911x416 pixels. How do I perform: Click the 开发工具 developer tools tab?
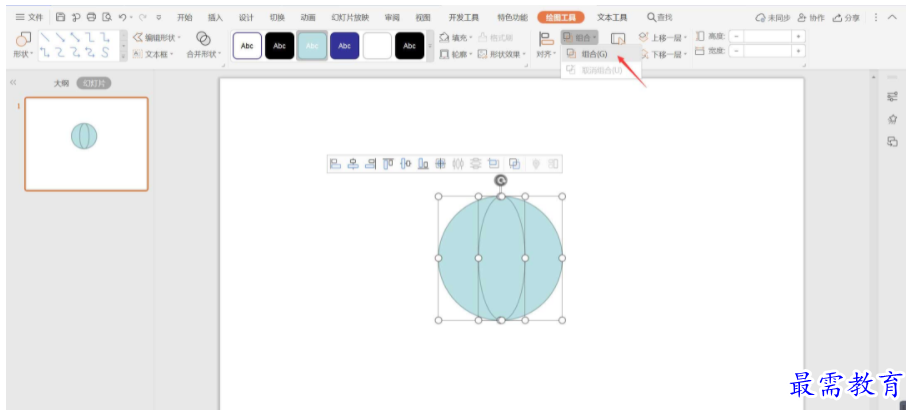point(464,18)
